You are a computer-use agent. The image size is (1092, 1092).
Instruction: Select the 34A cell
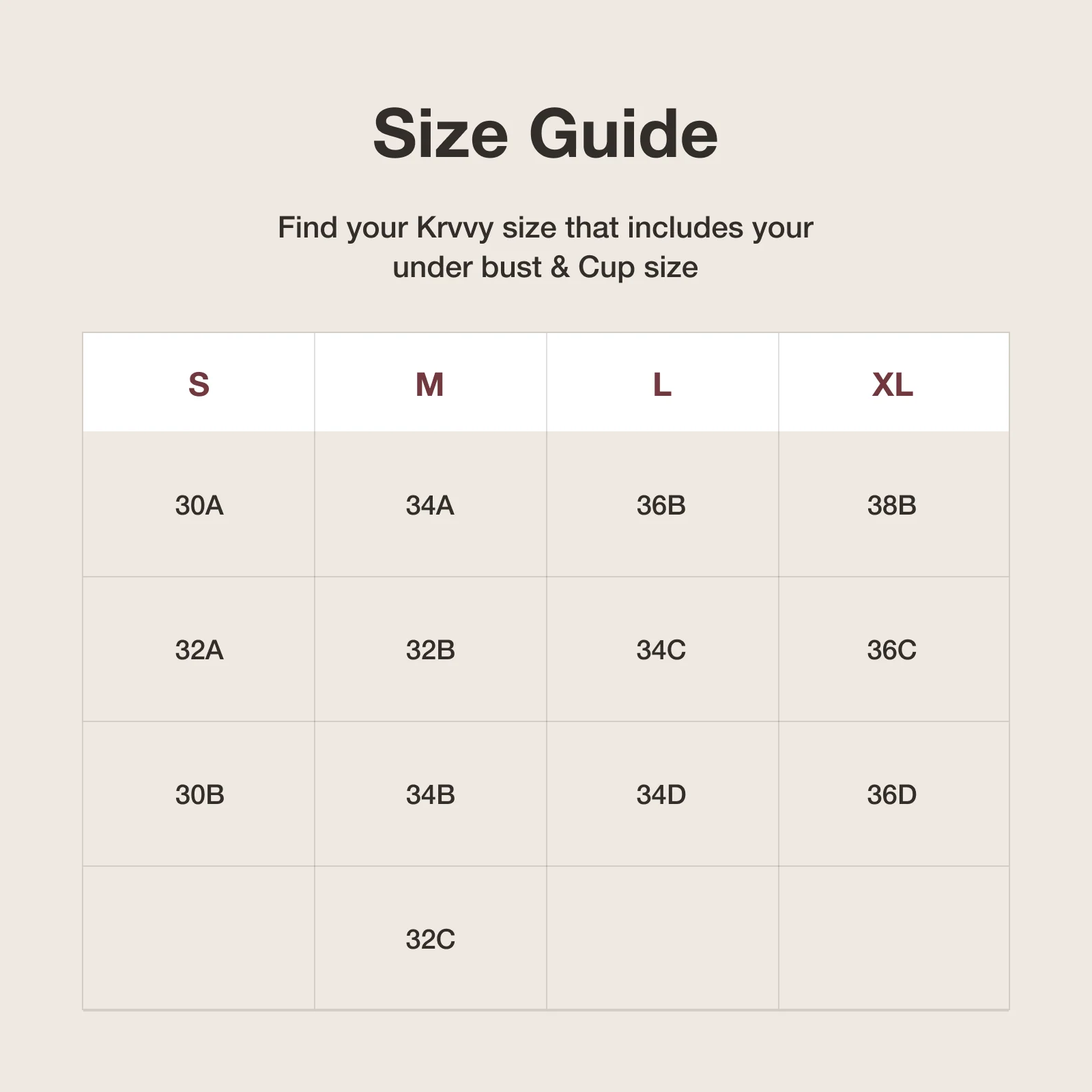coord(430,506)
